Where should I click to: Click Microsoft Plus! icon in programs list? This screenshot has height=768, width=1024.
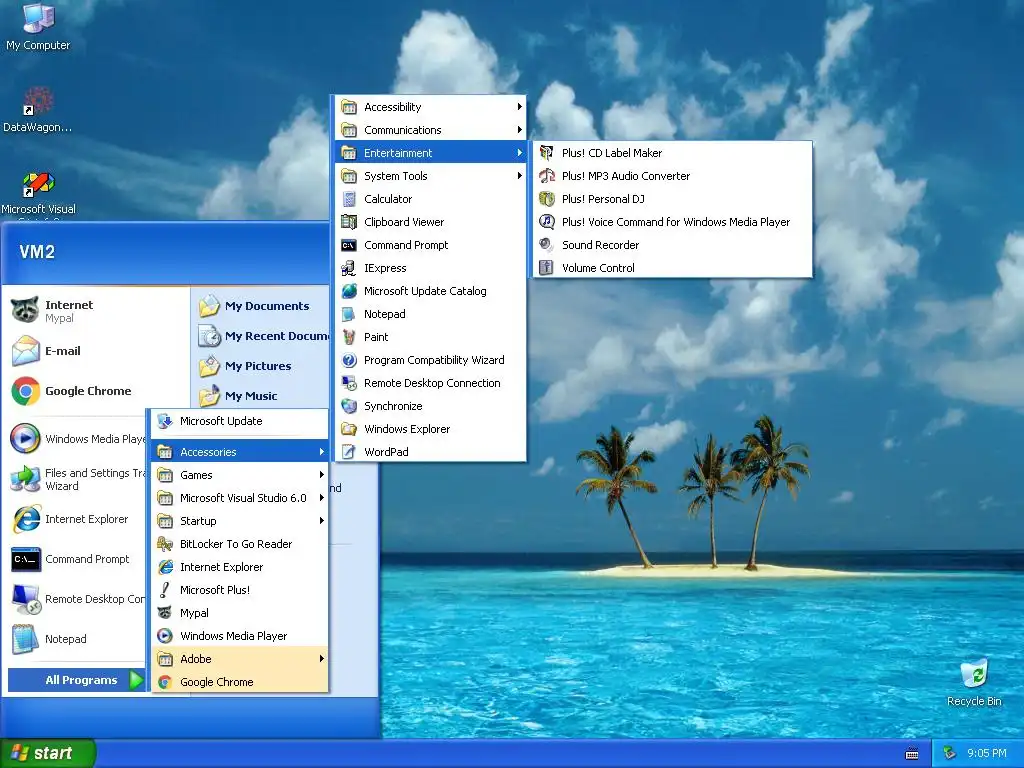click(x=165, y=590)
